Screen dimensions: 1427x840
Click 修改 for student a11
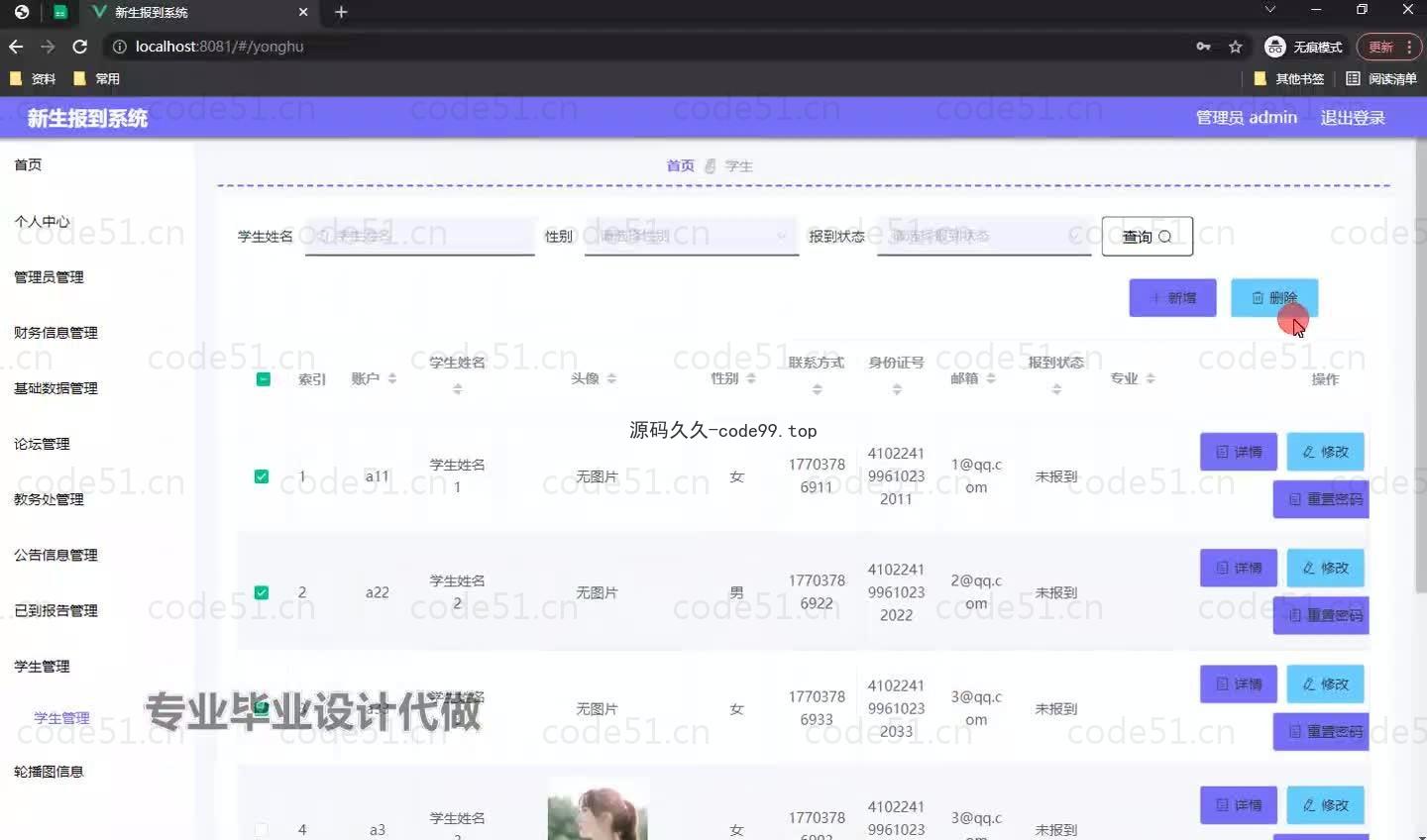[x=1326, y=452]
